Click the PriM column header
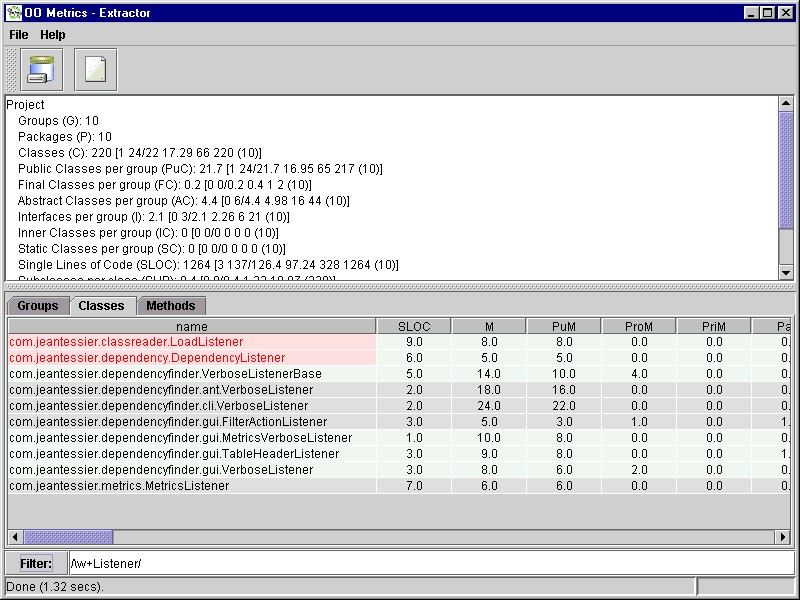Screen dimensions: 800x600 714,327
